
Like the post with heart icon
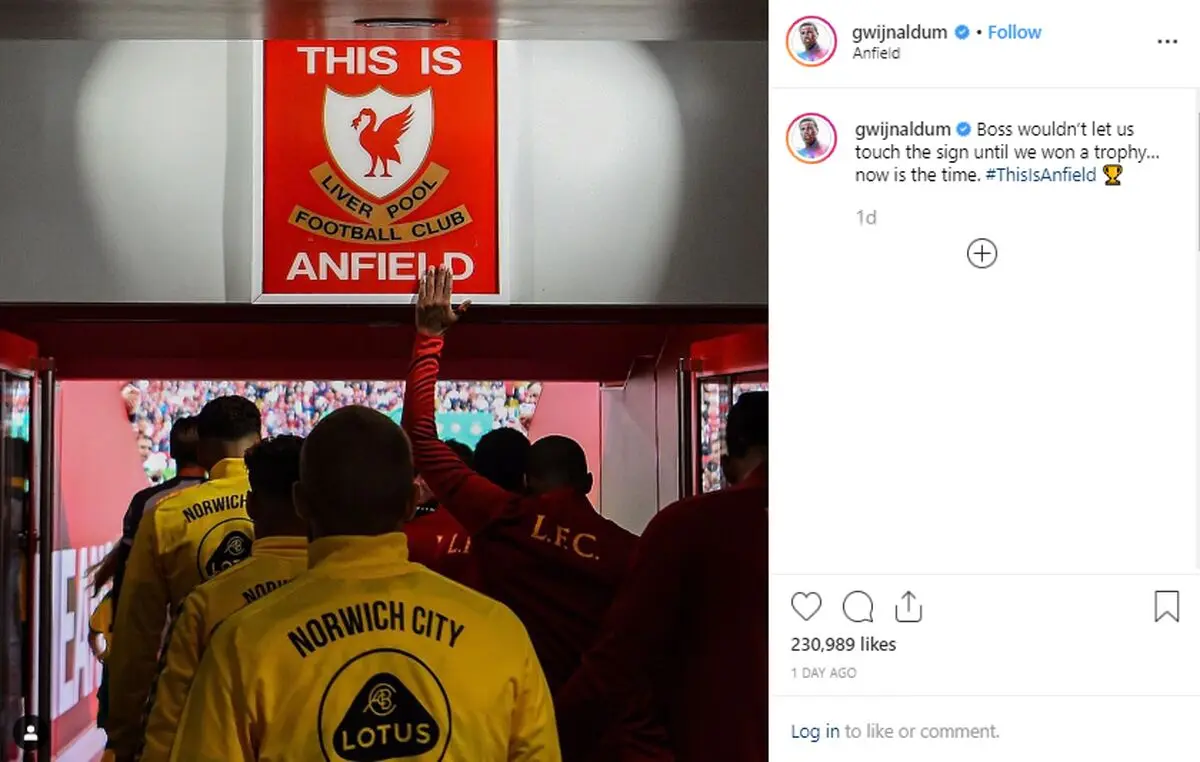(x=806, y=607)
